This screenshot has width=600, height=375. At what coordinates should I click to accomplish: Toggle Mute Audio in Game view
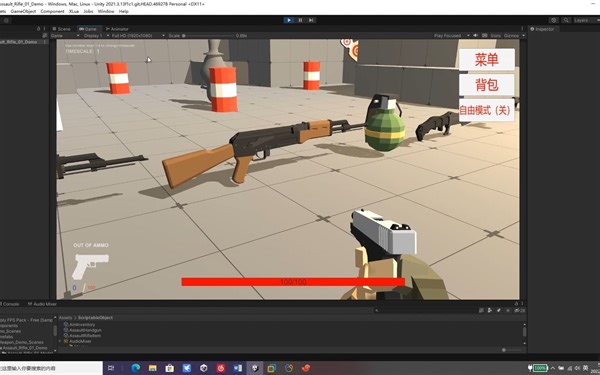click(476, 36)
